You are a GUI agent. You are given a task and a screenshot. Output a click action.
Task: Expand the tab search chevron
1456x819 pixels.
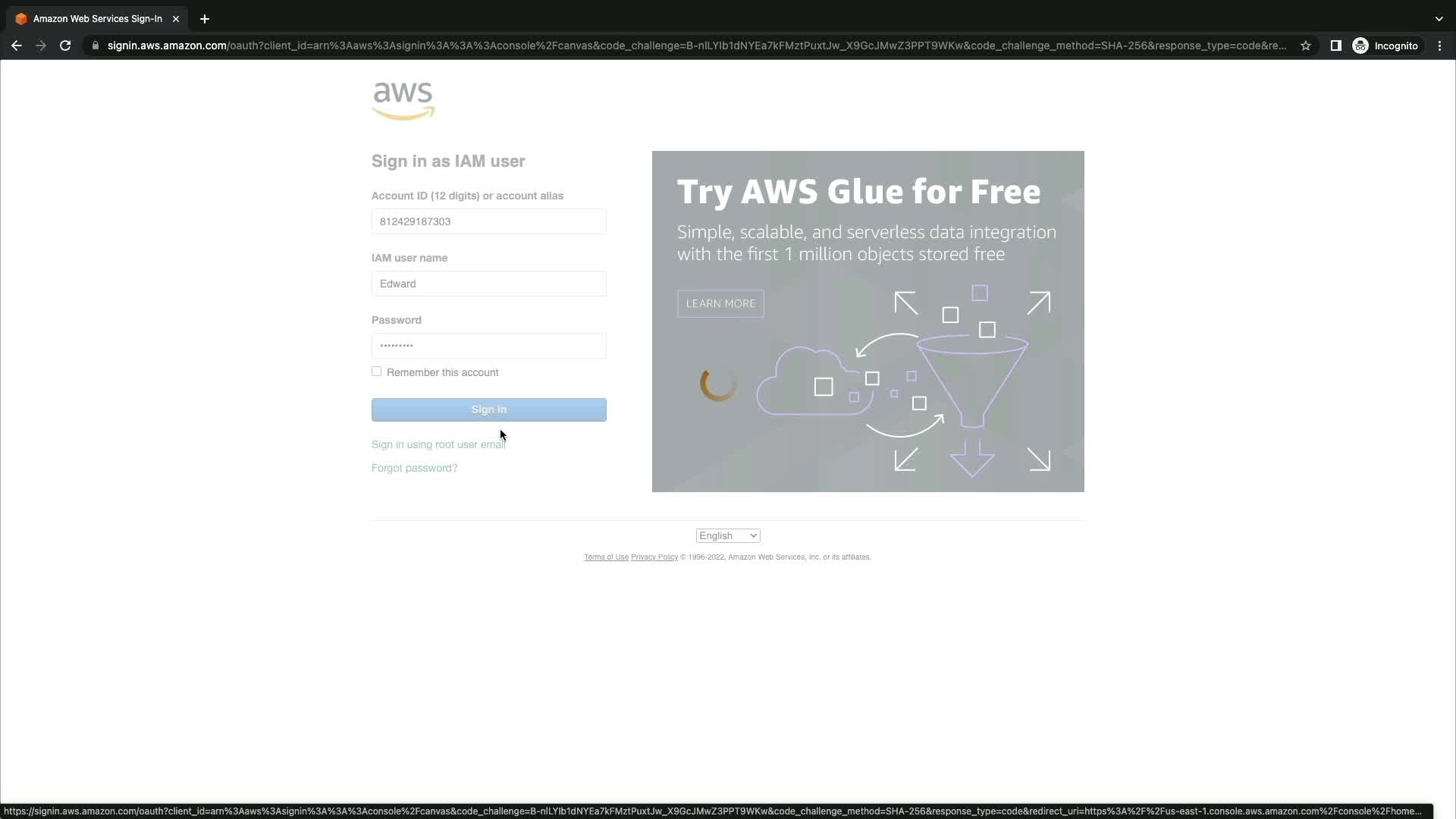click(1439, 19)
